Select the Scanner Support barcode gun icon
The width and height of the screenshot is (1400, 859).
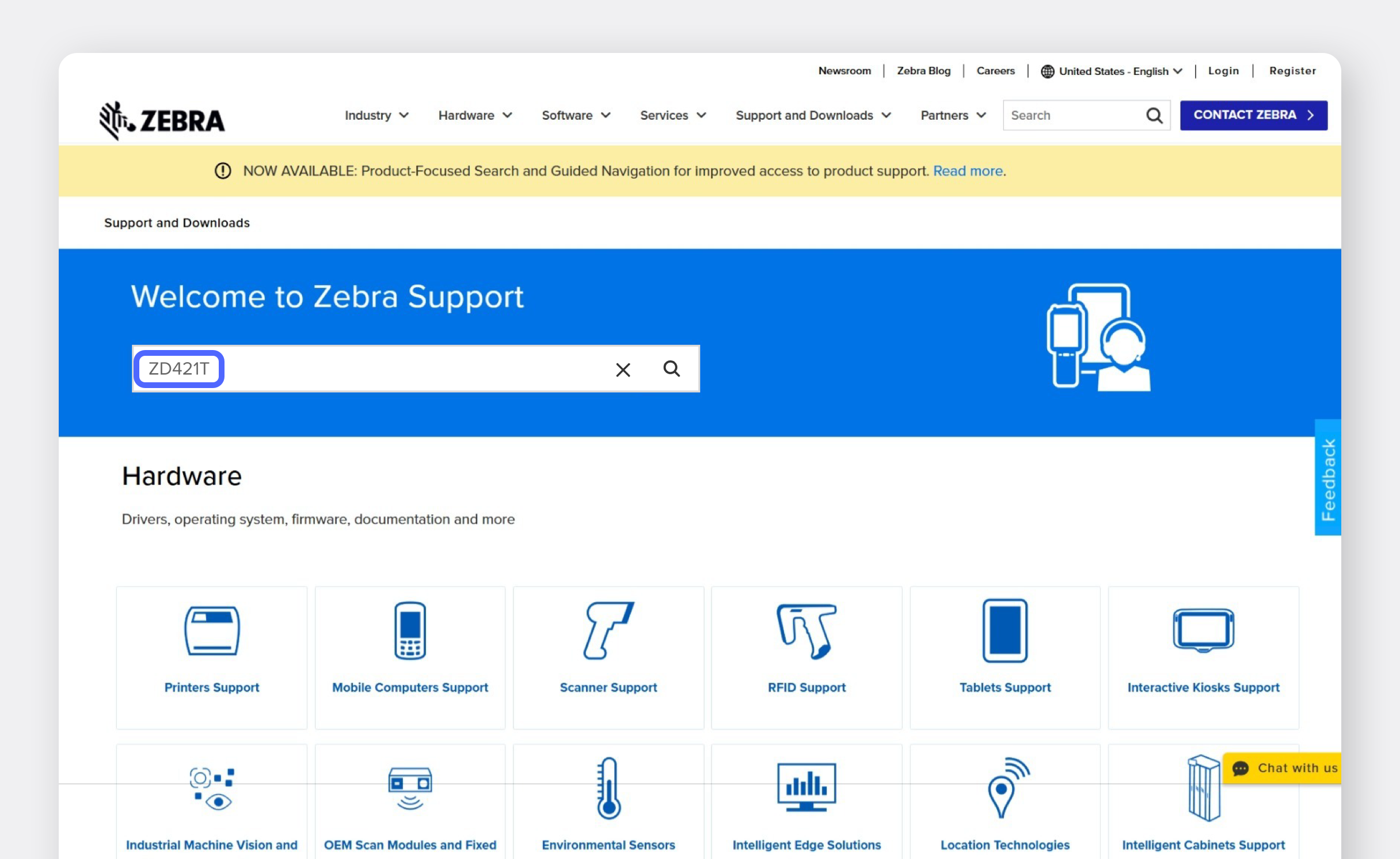(608, 630)
